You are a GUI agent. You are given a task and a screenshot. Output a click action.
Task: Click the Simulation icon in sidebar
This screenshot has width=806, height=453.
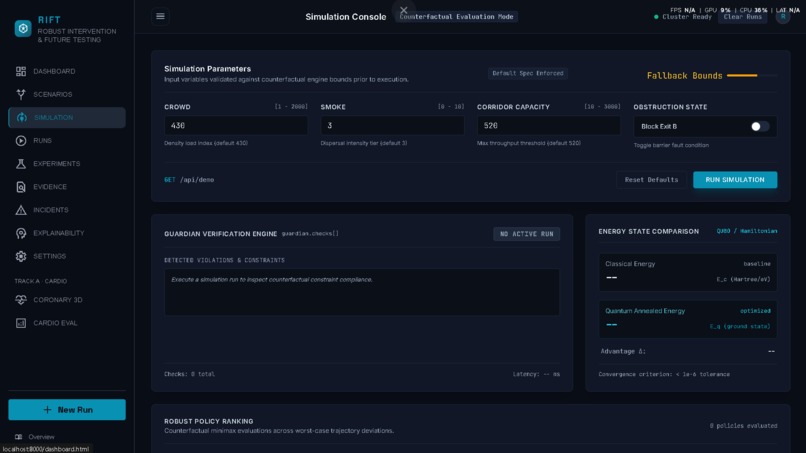pyautogui.click(x=22, y=118)
